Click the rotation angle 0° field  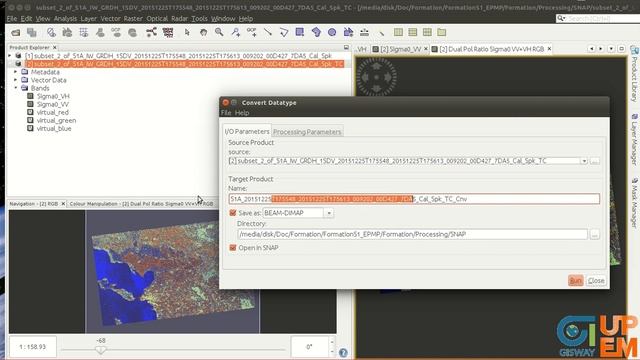pos(309,347)
